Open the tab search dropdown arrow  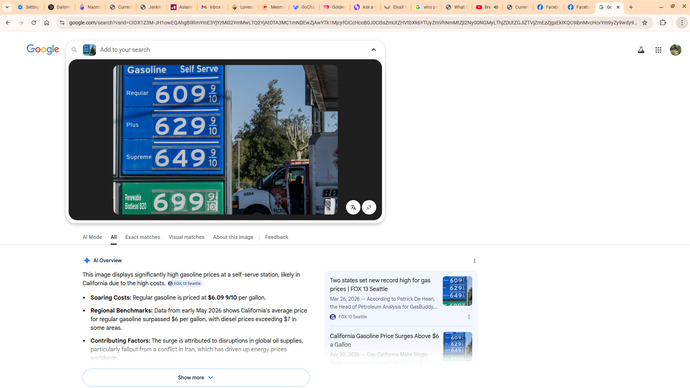(7, 7)
